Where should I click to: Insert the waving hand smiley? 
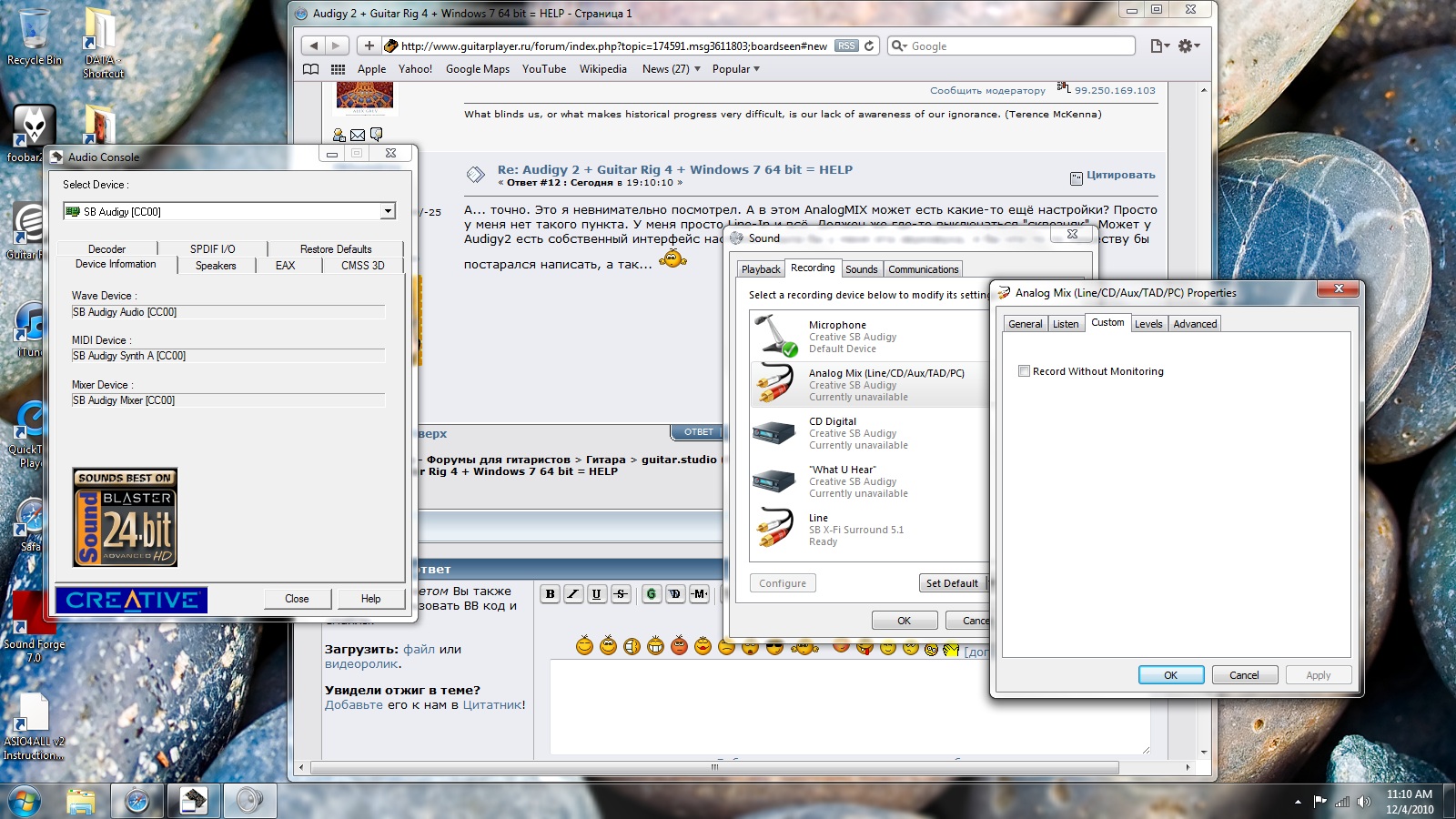[x=951, y=649]
